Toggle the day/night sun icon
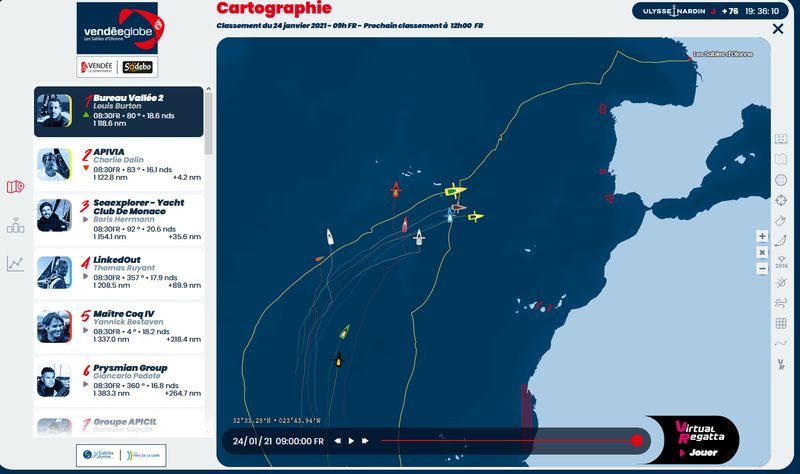The height and width of the screenshot is (474, 800). pyautogui.click(x=781, y=283)
